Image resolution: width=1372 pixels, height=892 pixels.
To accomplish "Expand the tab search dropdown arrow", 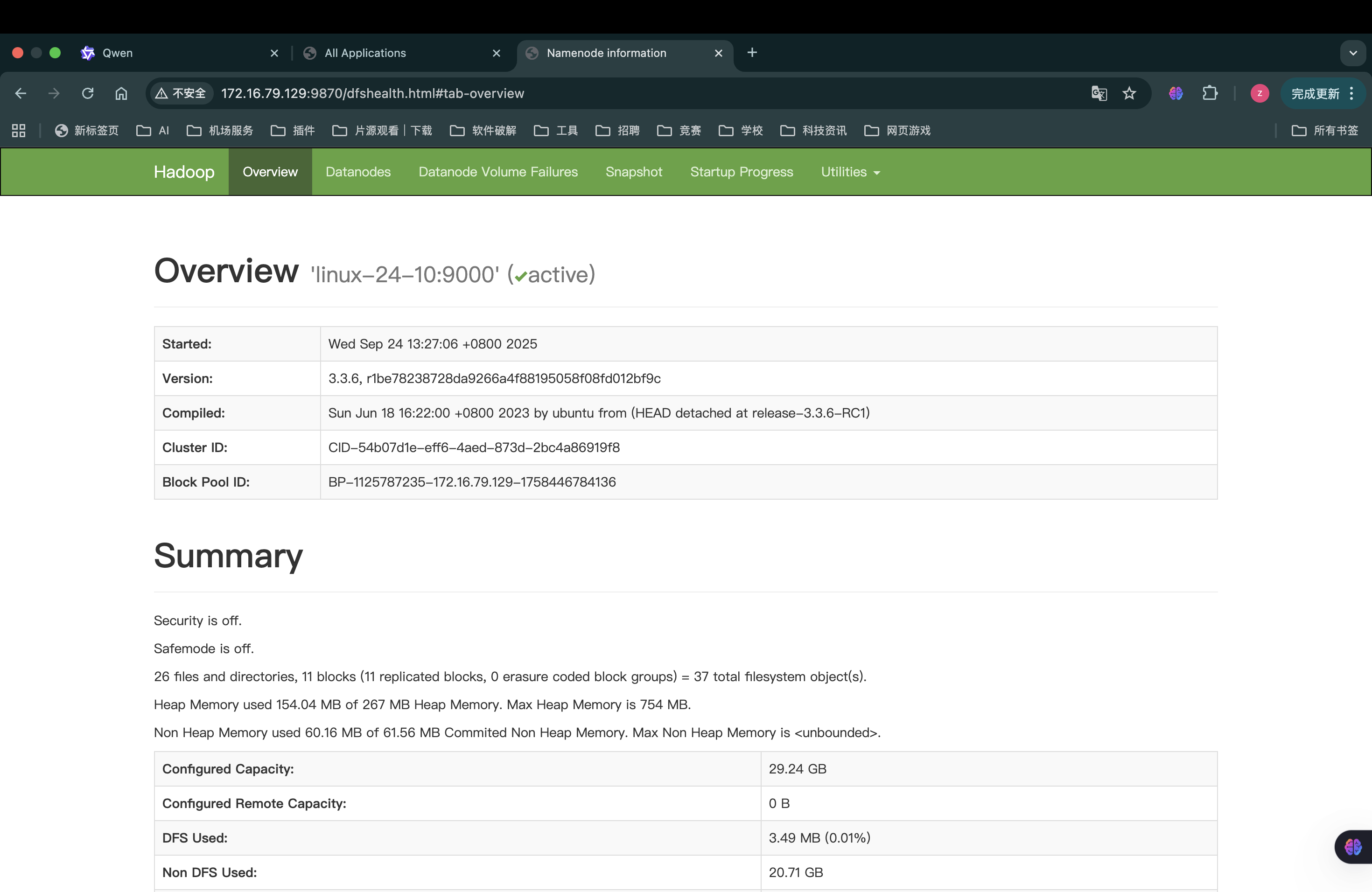I will coord(1352,53).
